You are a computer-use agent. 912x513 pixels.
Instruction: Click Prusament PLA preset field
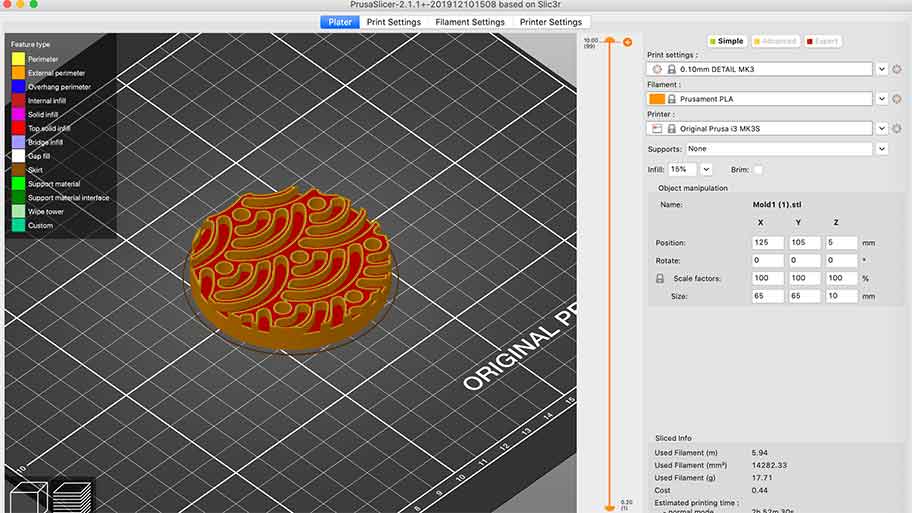tap(759, 99)
